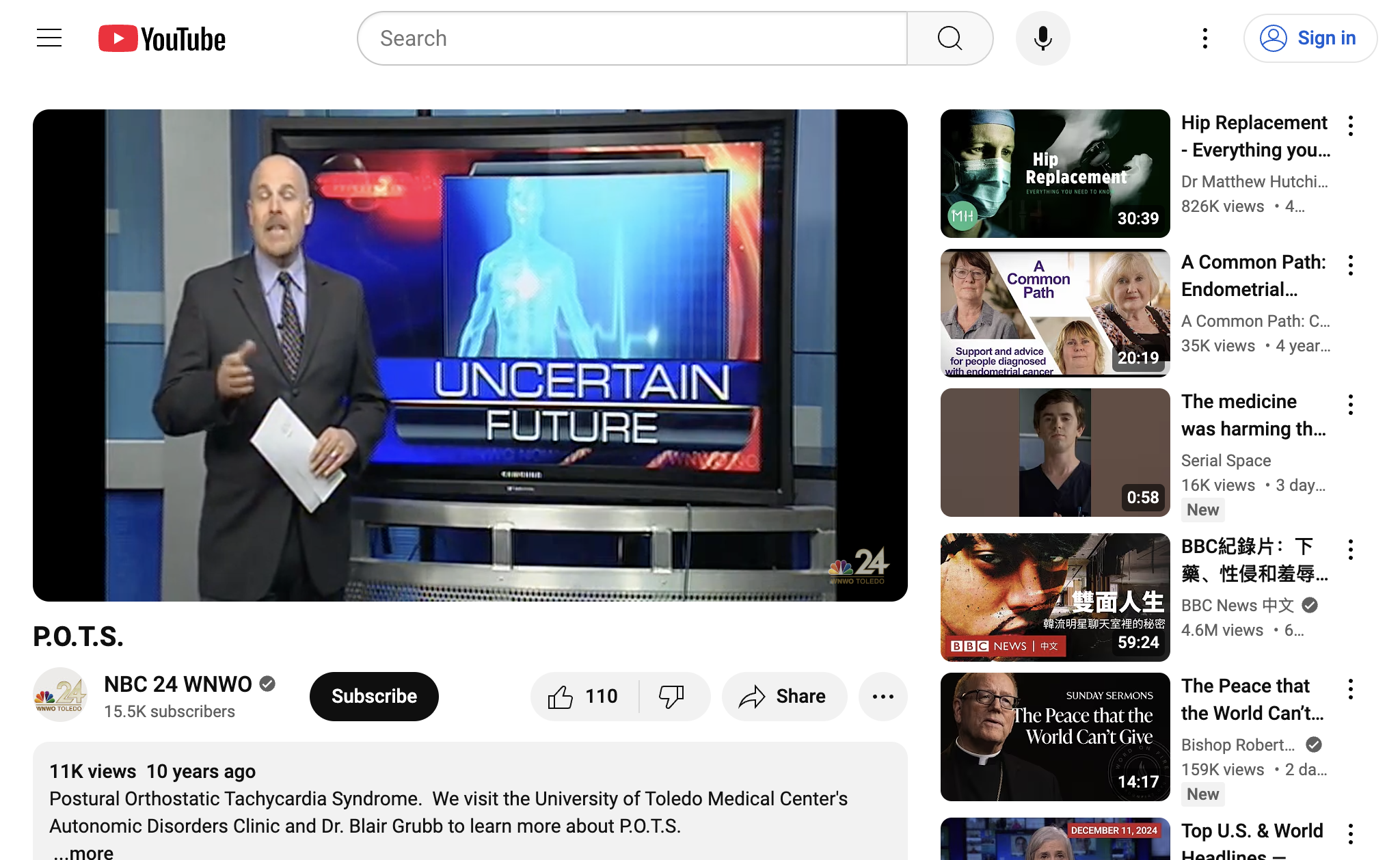Open Hip Replacement video thumbnail
The image size is (1400, 860).
1055,174
